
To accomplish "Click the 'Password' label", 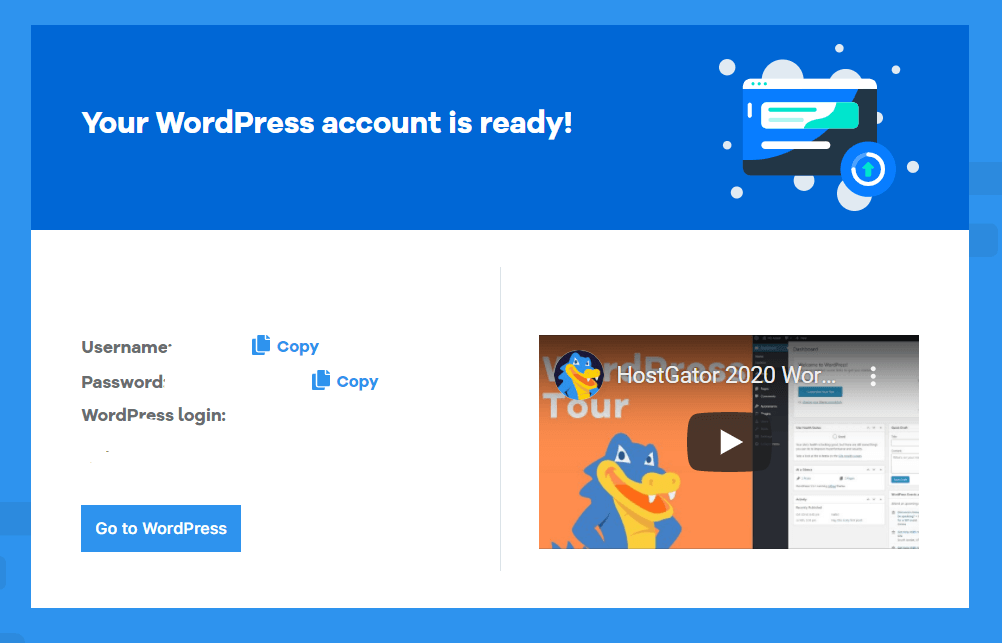I will pos(123,382).
